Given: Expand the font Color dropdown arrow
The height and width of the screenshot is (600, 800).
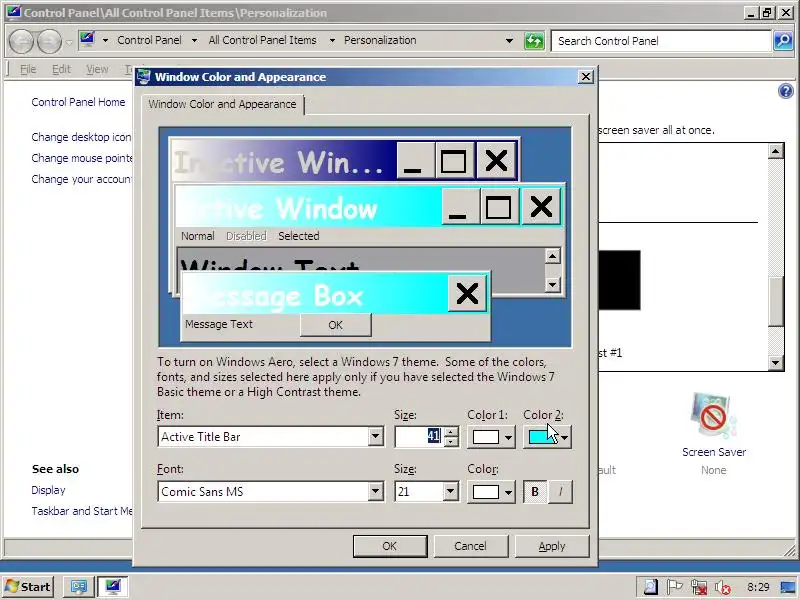Looking at the screenshot, I should 508,492.
